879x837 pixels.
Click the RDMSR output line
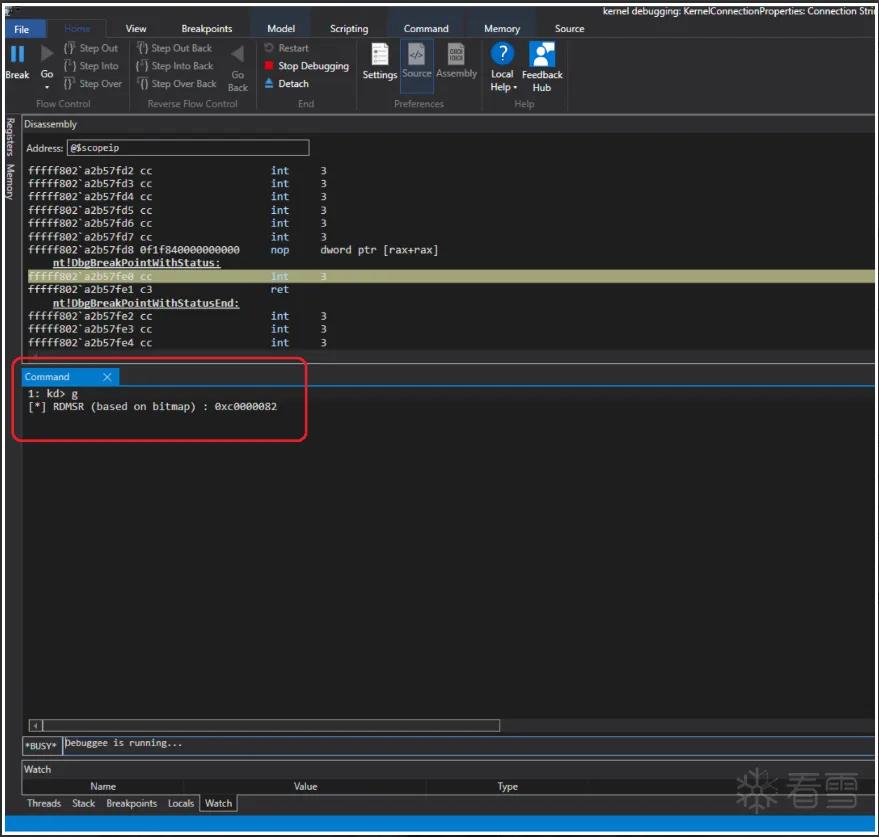[x=152, y=406]
